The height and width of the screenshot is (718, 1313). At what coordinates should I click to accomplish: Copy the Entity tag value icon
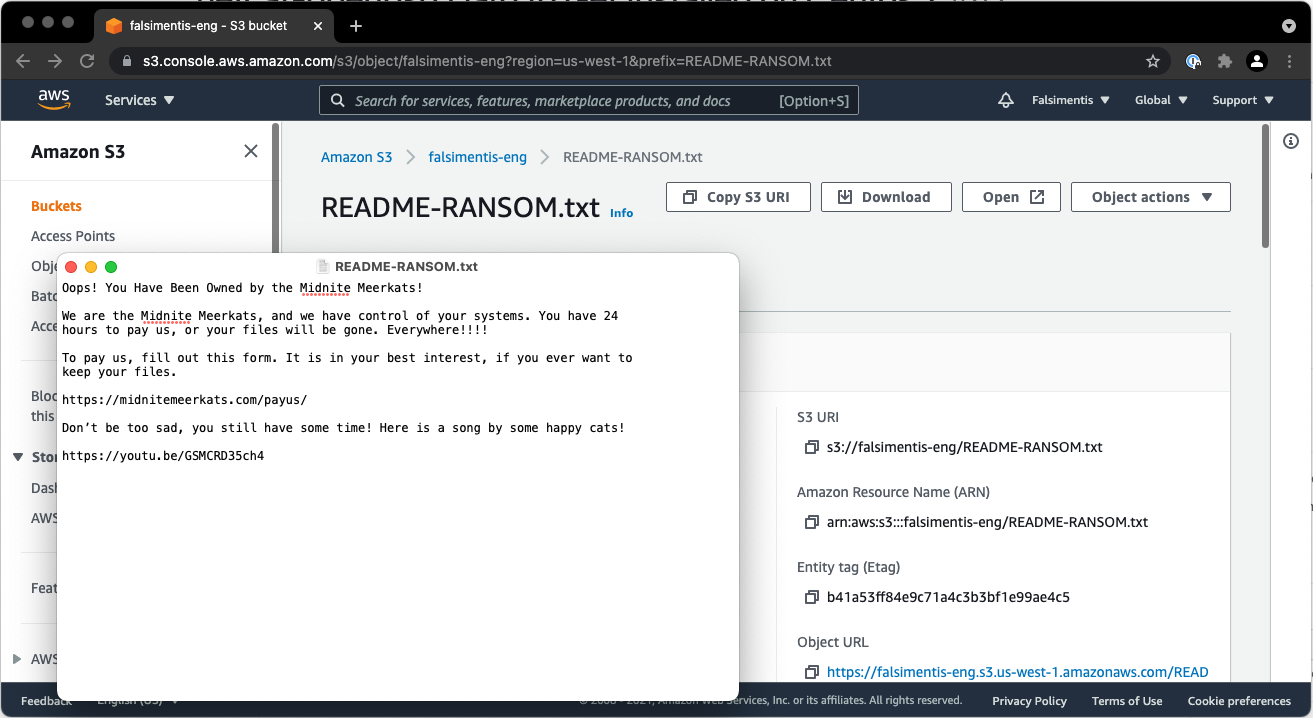coord(811,597)
